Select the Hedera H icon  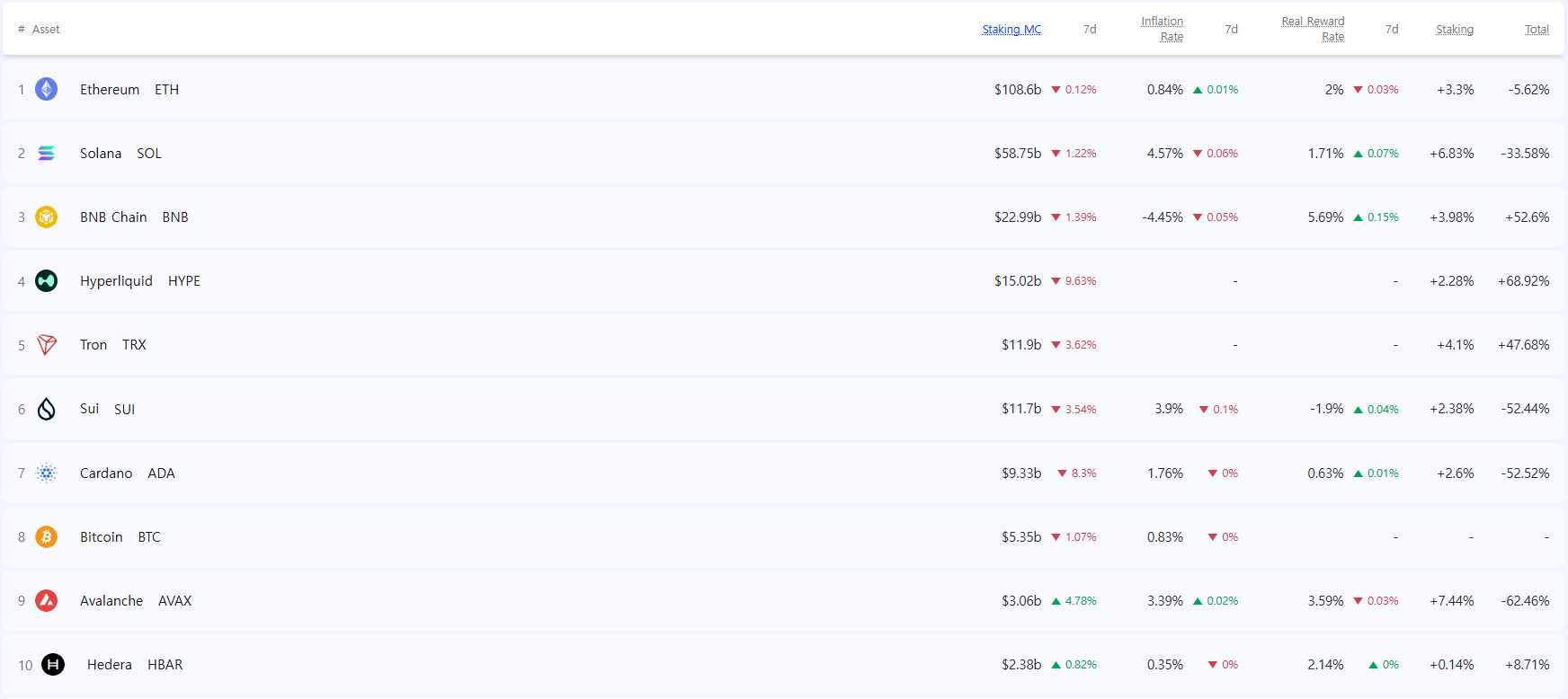(53, 665)
